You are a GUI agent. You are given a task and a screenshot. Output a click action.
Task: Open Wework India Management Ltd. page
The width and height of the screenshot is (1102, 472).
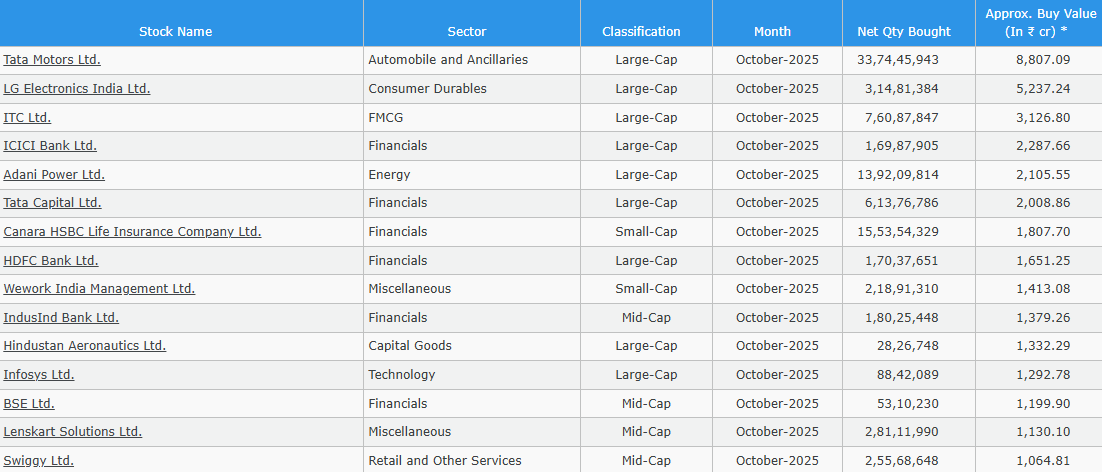coord(99,289)
